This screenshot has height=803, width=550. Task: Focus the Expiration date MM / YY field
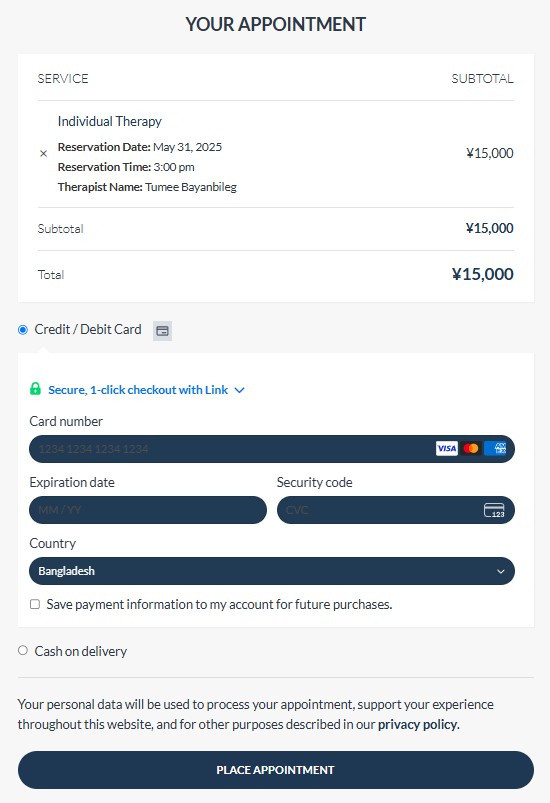tap(148, 510)
